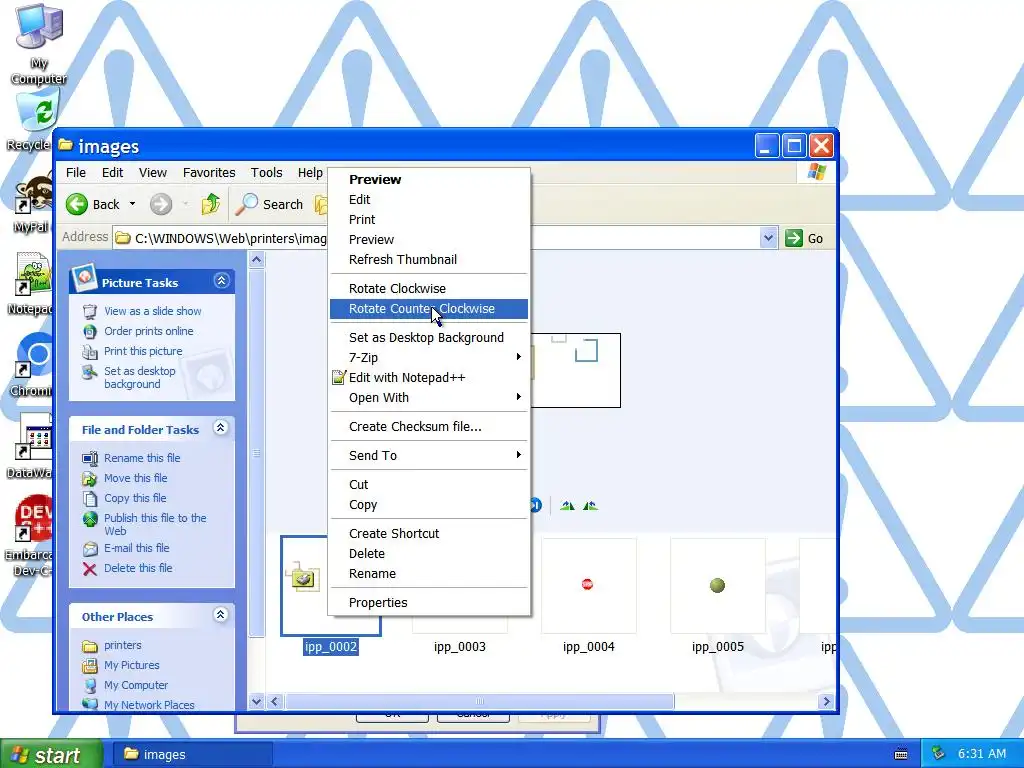Click rotate clockwise filmstrip icon
The width and height of the screenshot is (1024, 768).
pyautogui.click(x=568, y=505)
